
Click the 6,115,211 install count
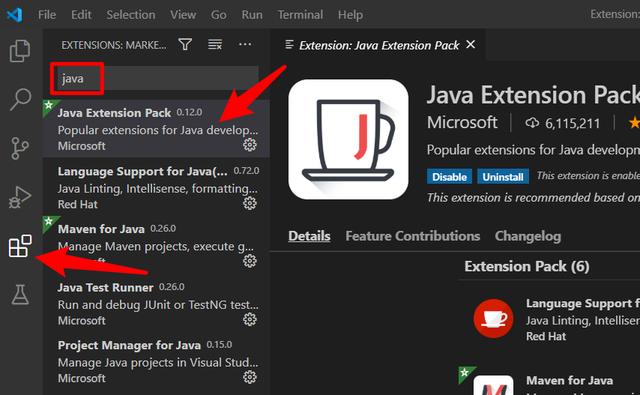tap(573, 123)
